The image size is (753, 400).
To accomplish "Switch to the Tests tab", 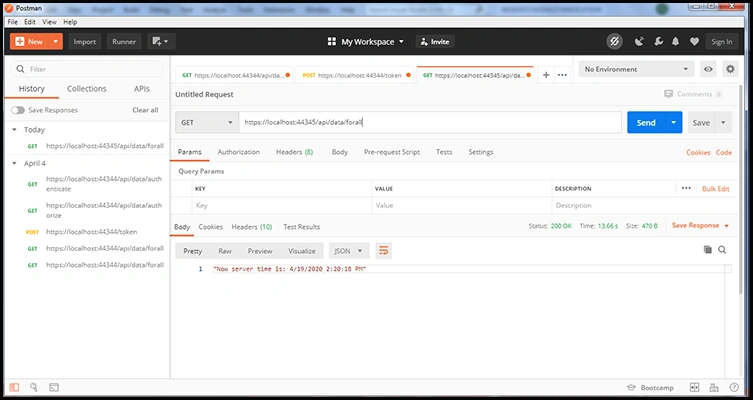I will tap(444, 152).
